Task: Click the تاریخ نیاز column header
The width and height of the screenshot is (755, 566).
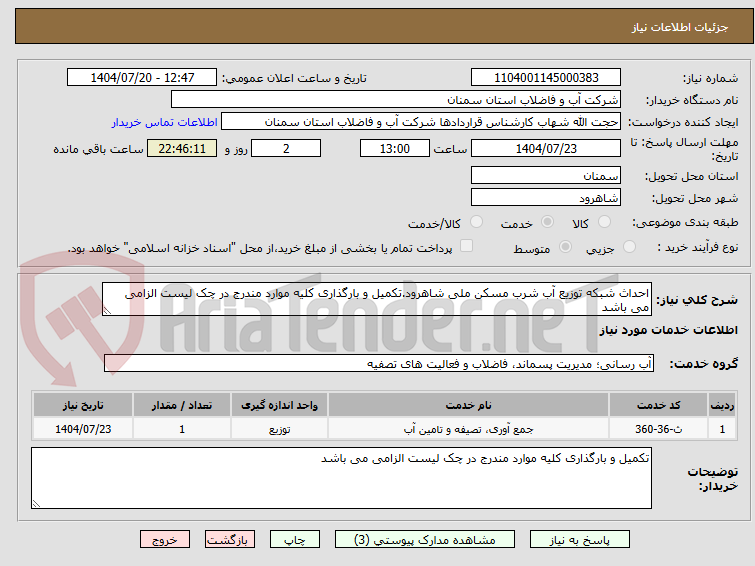Action: tap(83, 405)
